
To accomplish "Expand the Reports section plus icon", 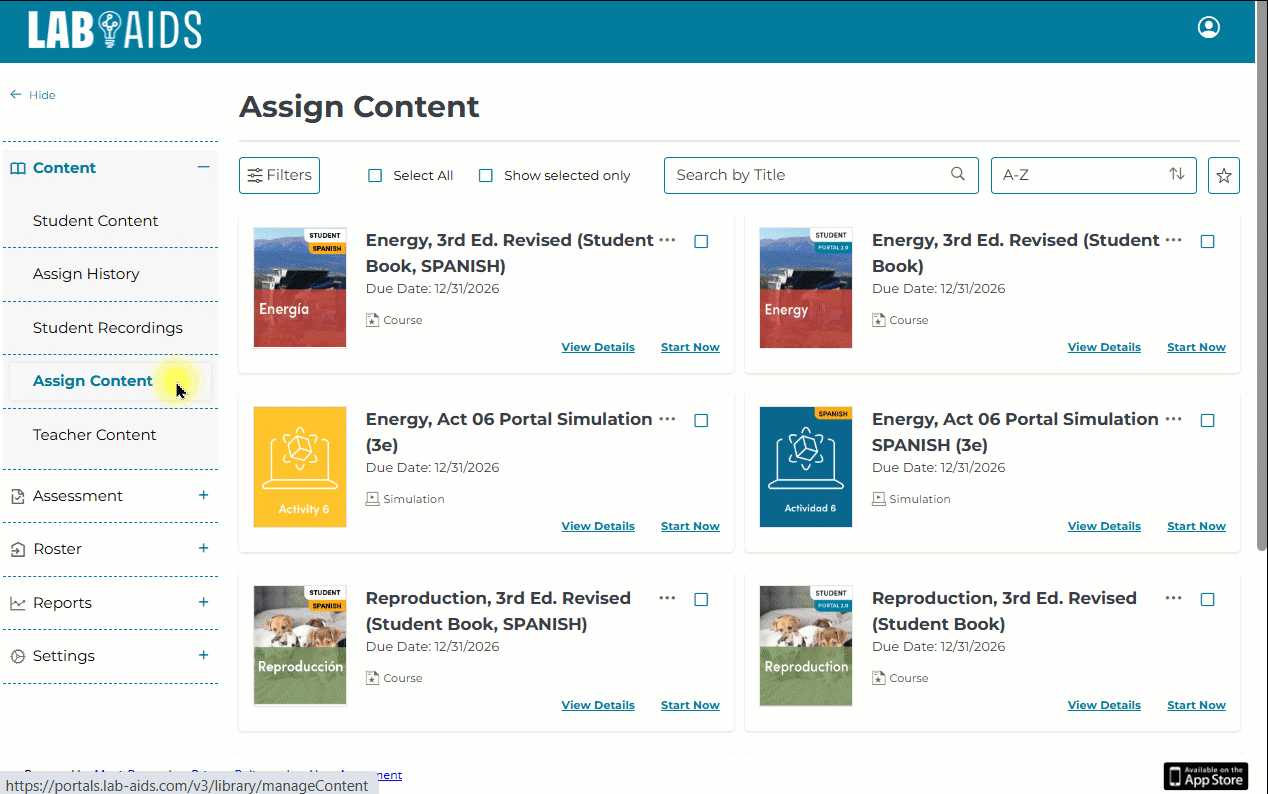I will click(x=203, y=602).
